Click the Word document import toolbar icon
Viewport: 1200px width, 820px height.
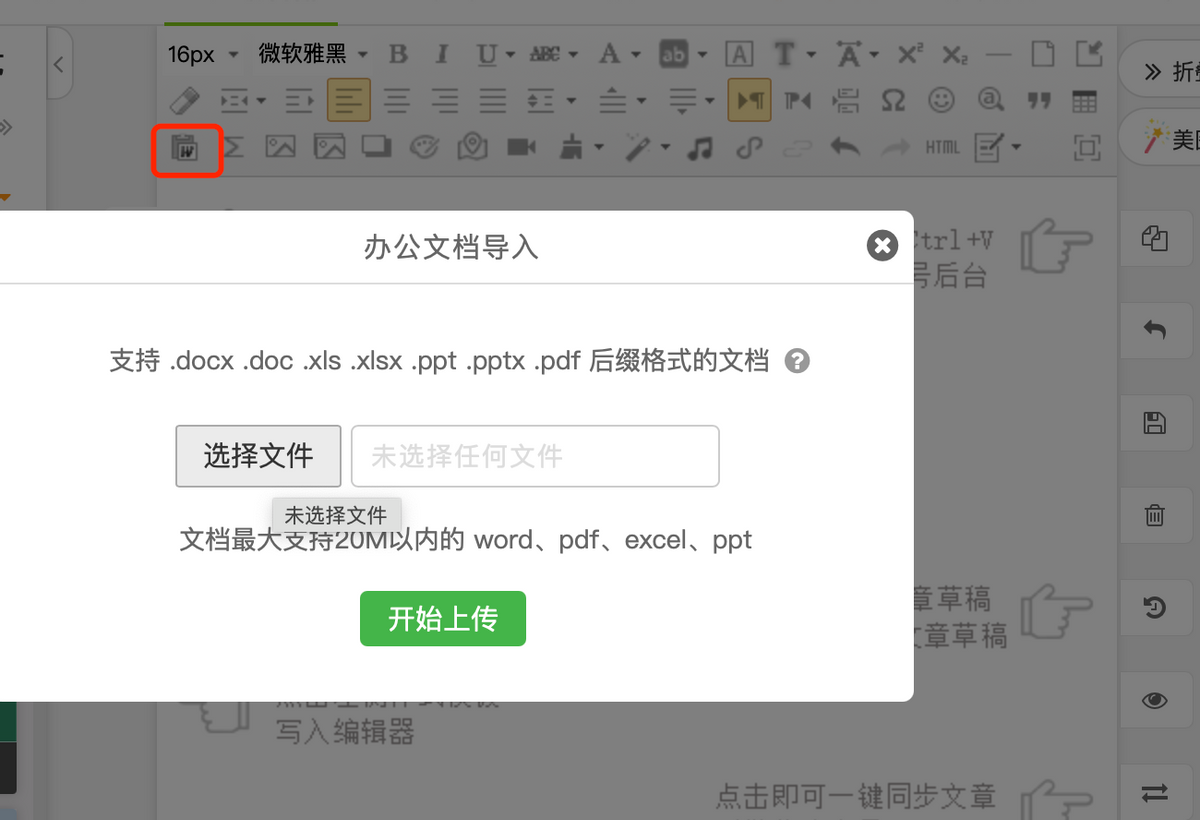[185, 148]
